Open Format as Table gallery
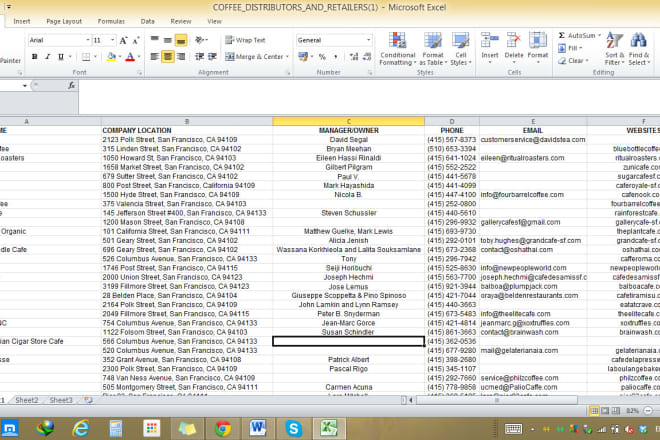This screenshot has height=440, width=660. pos(433,49)
